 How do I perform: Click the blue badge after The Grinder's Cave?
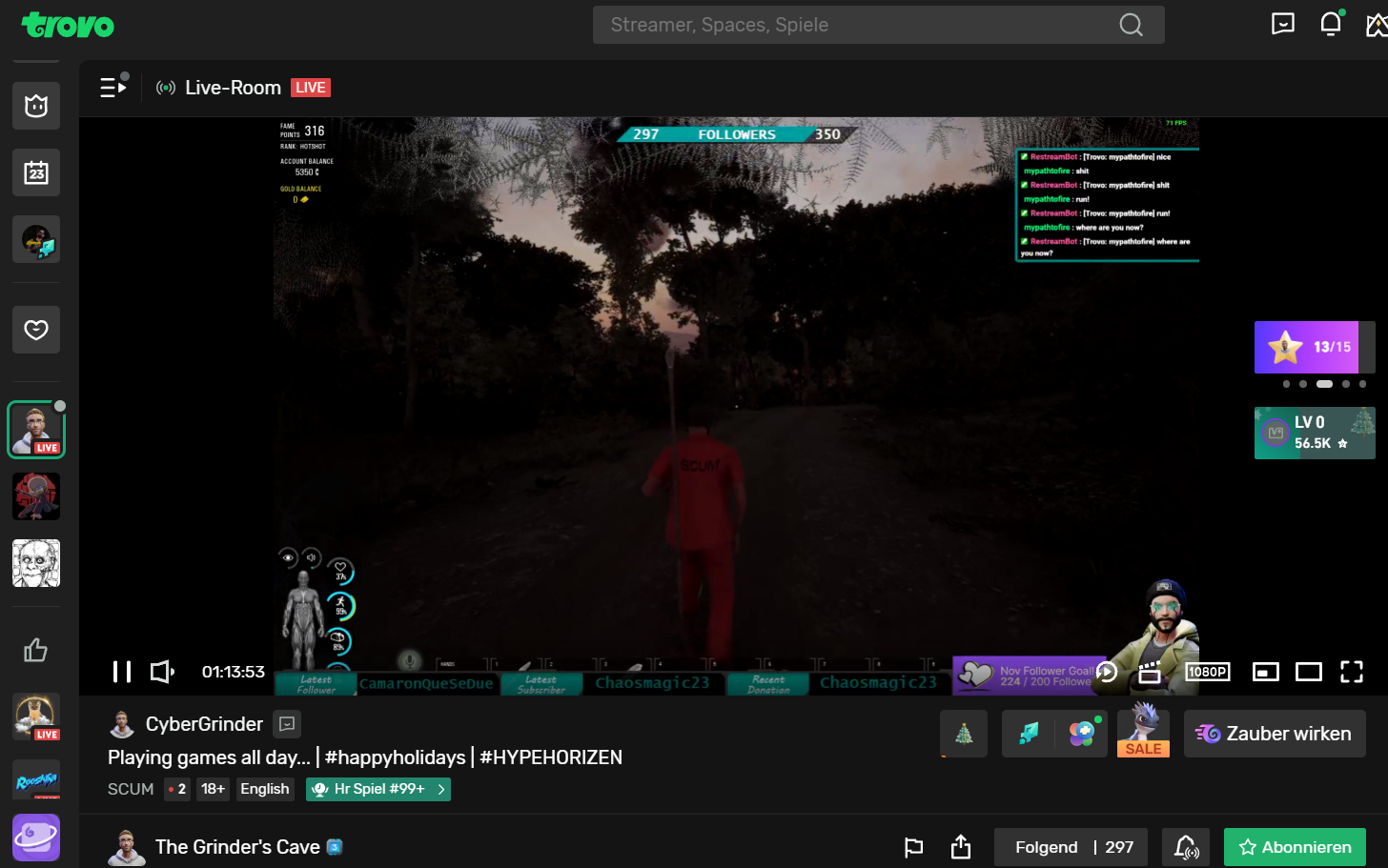(x=335, y=847)
